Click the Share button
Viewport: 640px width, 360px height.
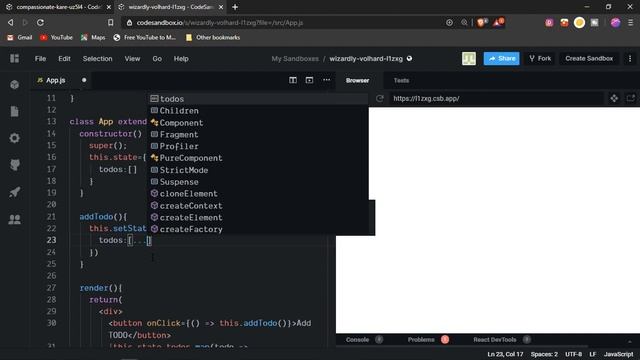click(502, 58)
